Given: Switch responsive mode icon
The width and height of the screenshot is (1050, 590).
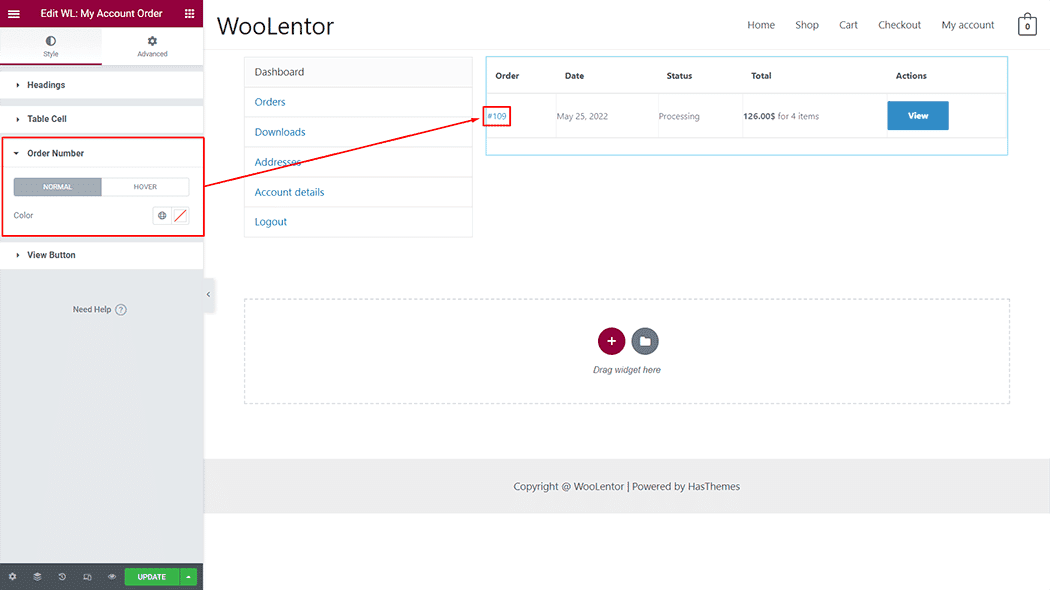Looking at the screenshot, I should 87,577.
